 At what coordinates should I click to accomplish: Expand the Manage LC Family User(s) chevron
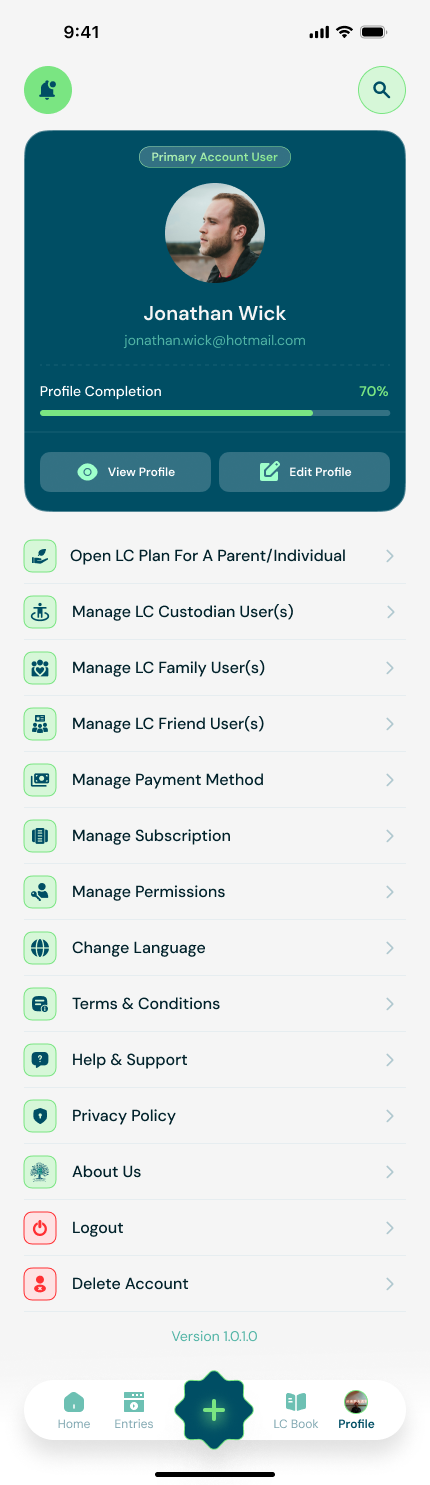(x=390, y=668)
